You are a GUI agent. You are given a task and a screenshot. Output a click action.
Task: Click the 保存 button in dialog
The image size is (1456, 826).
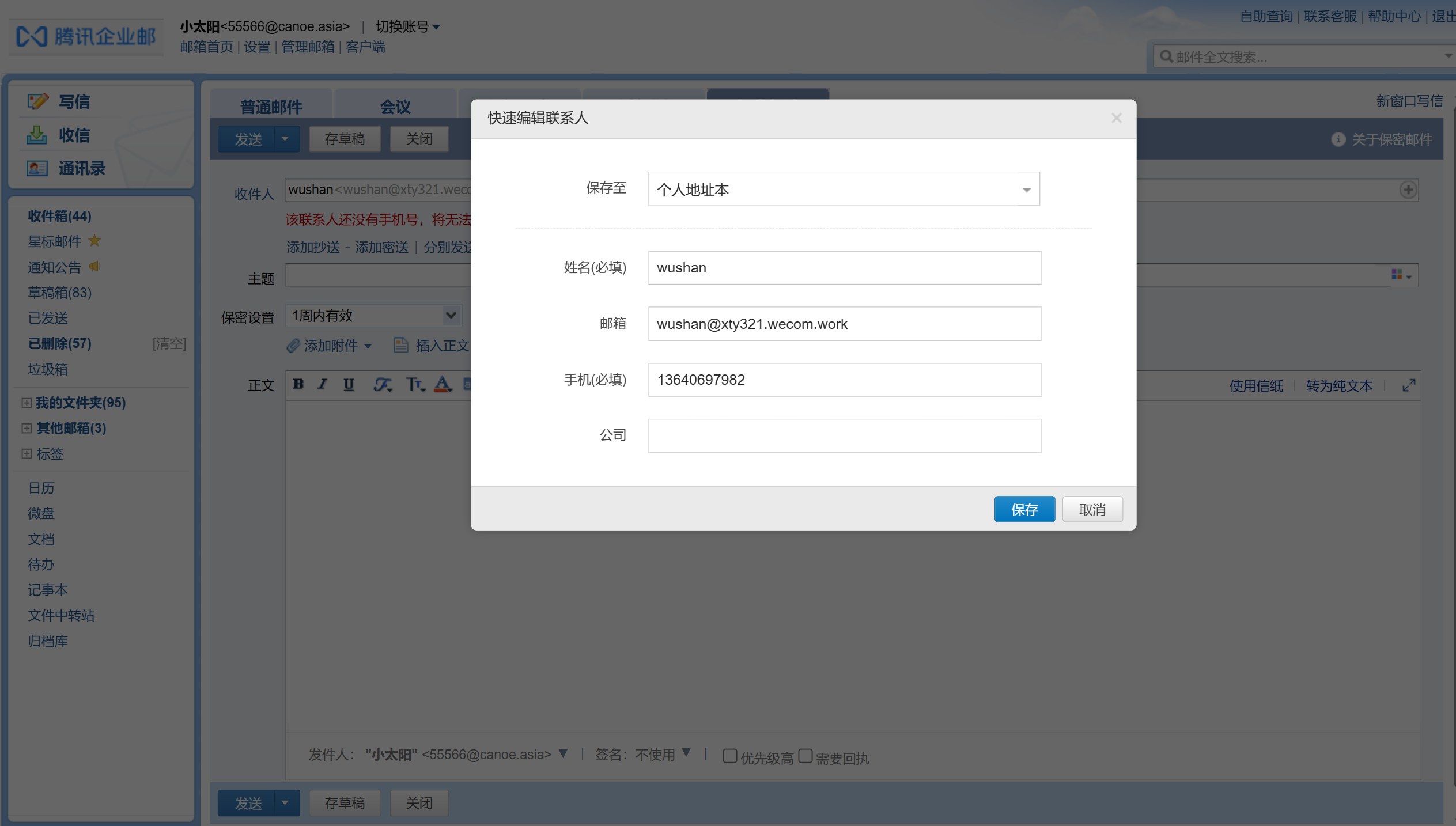point(1024,509)
